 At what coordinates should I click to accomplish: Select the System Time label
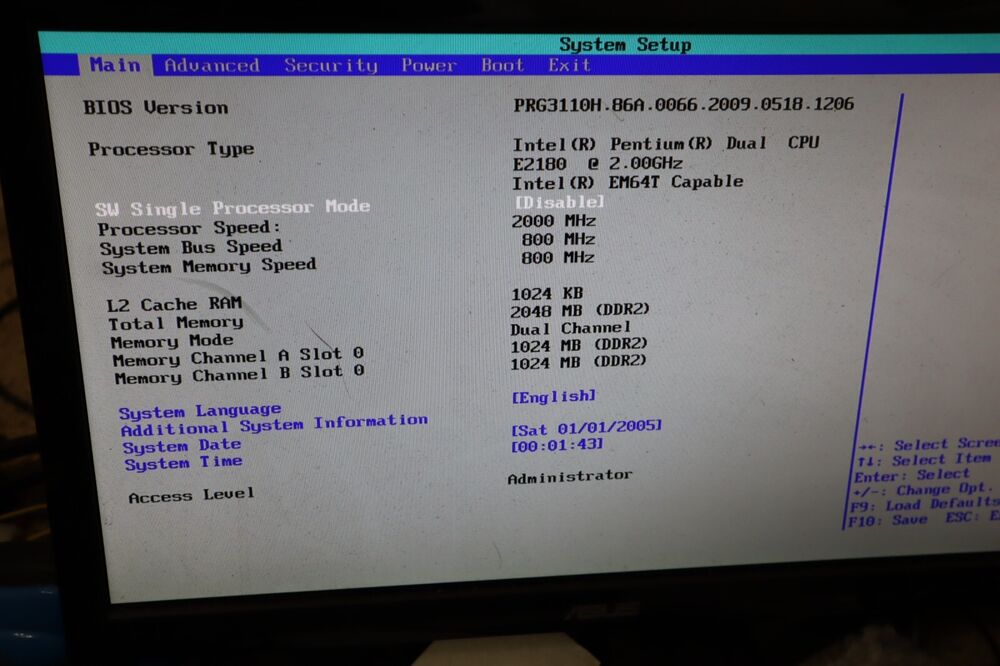184,462
